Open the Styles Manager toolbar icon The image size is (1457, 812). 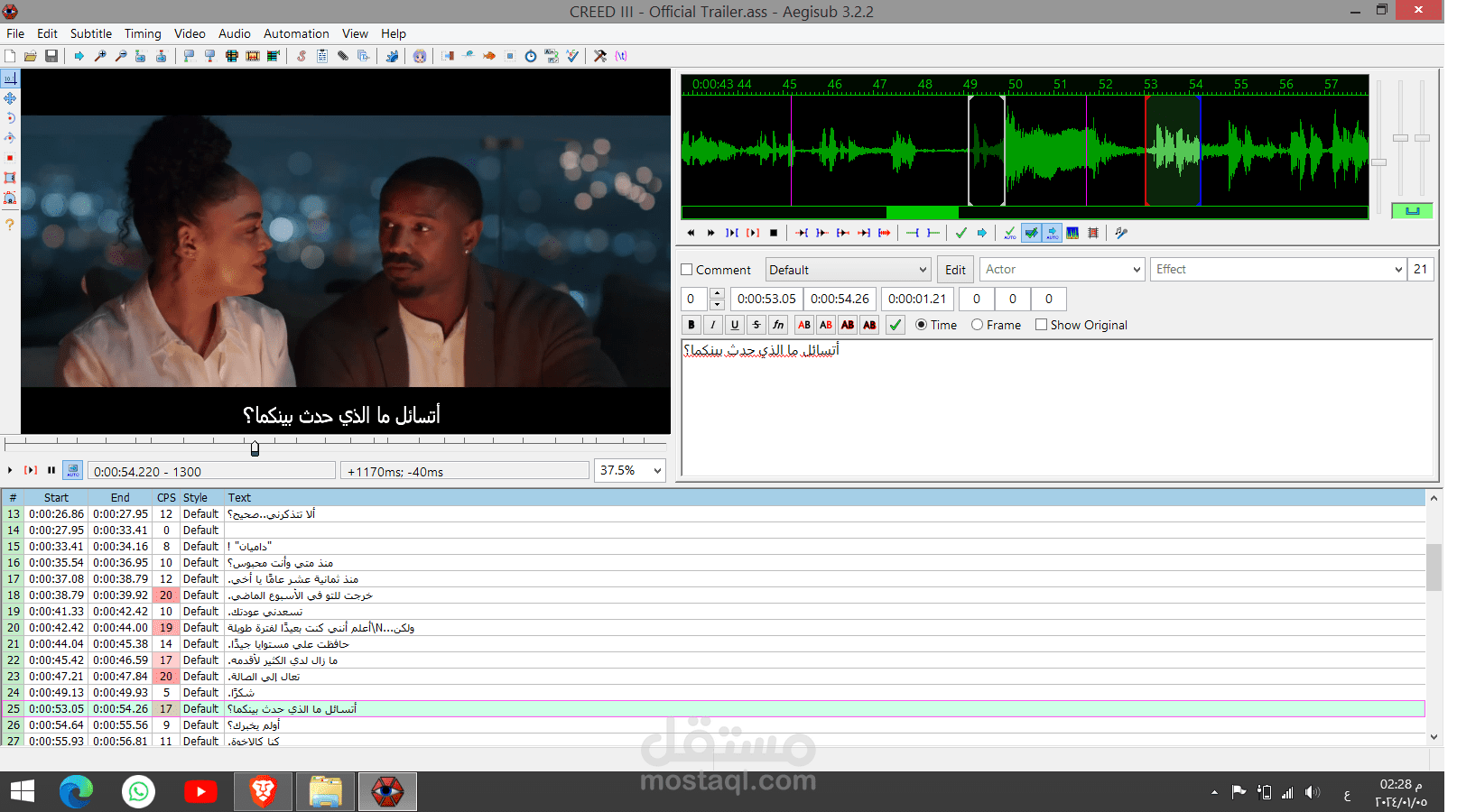[x=302, y=56]
